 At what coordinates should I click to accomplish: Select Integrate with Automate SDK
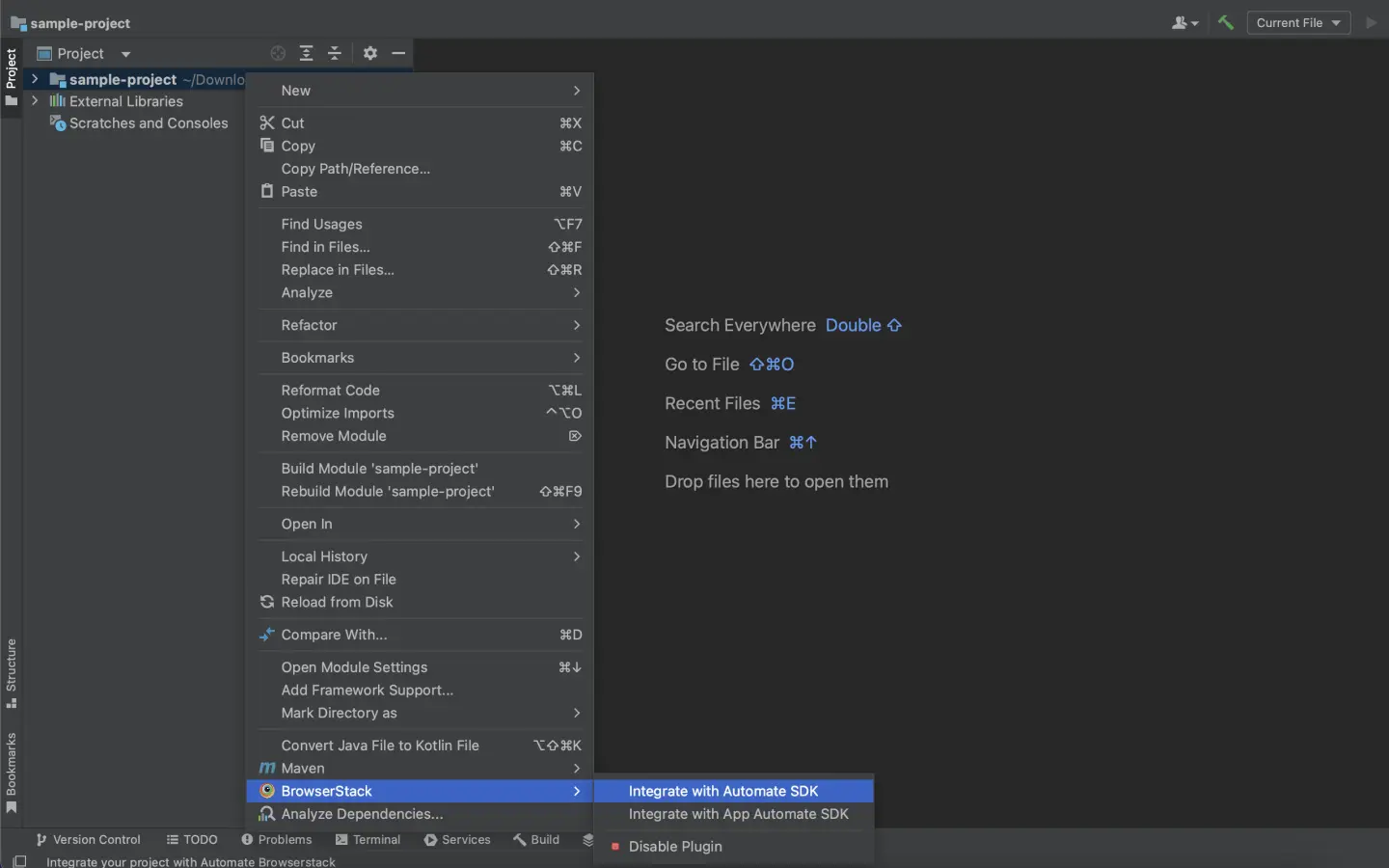(723, 791)
